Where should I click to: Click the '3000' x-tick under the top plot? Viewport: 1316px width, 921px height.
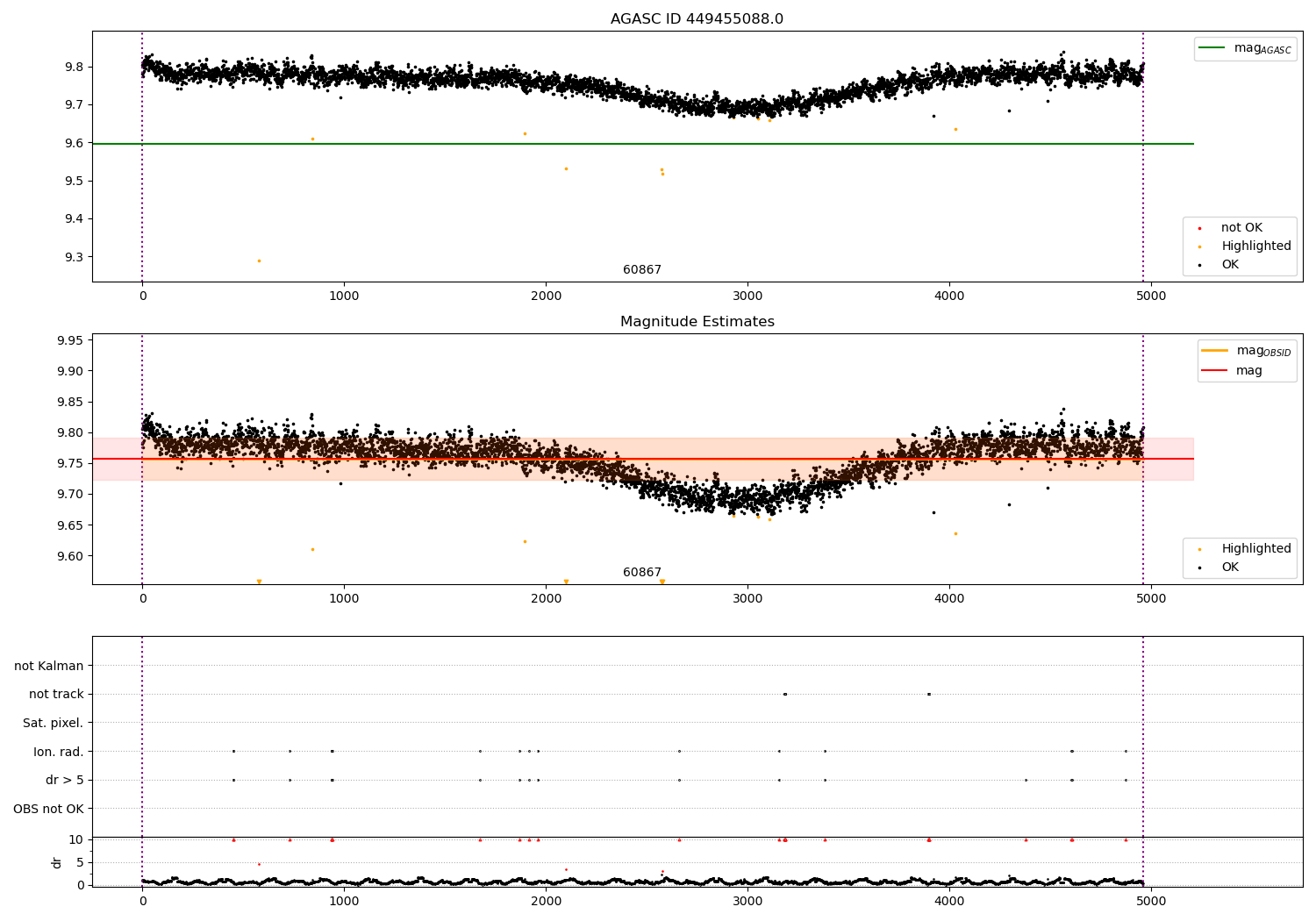coord(747,296)
